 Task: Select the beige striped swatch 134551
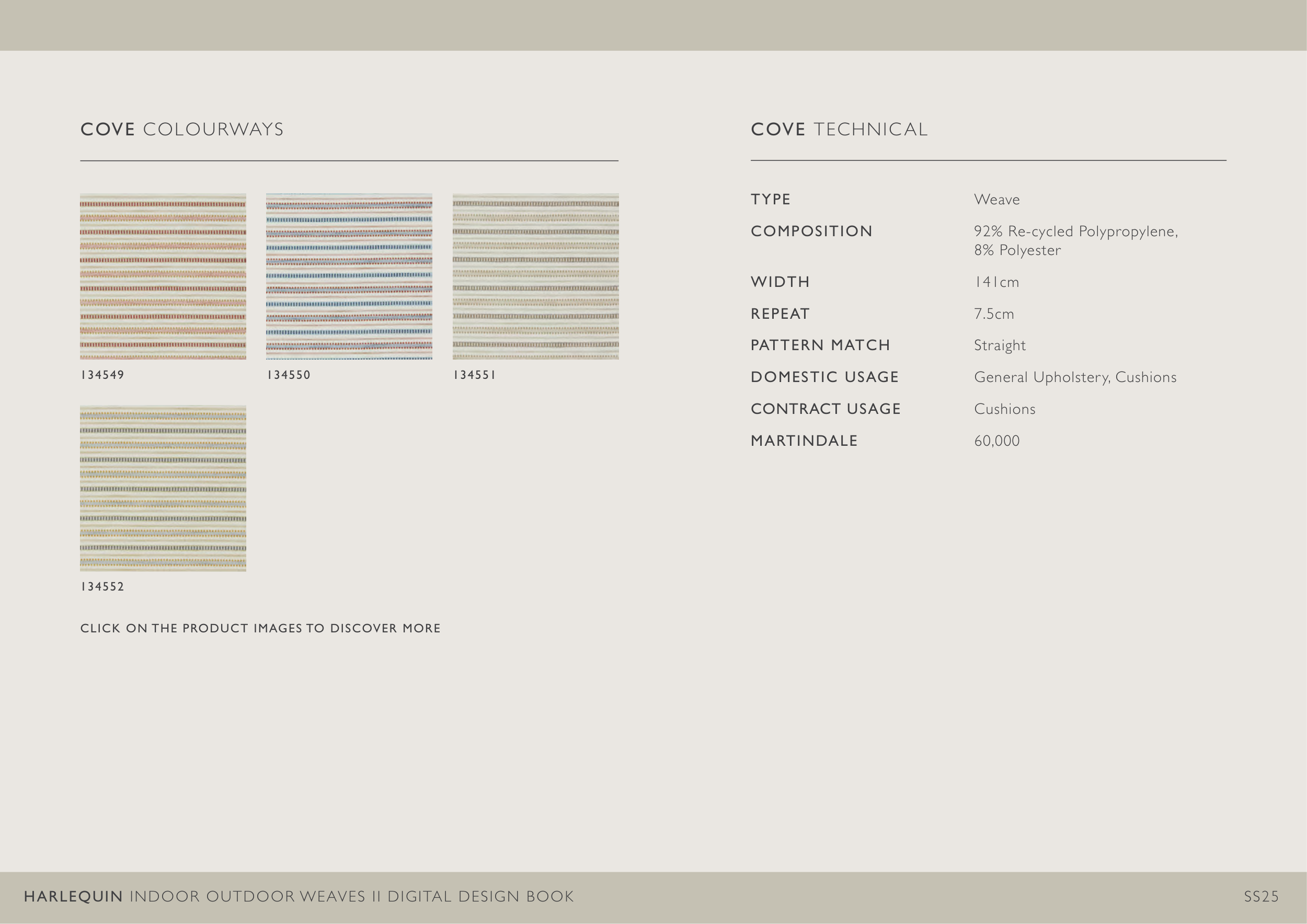pos(535,276)
